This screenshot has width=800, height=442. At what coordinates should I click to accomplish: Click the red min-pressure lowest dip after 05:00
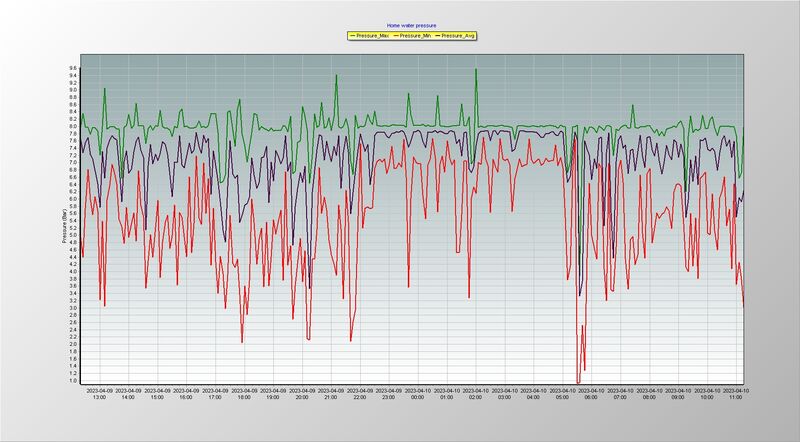(x=578, y=382)
